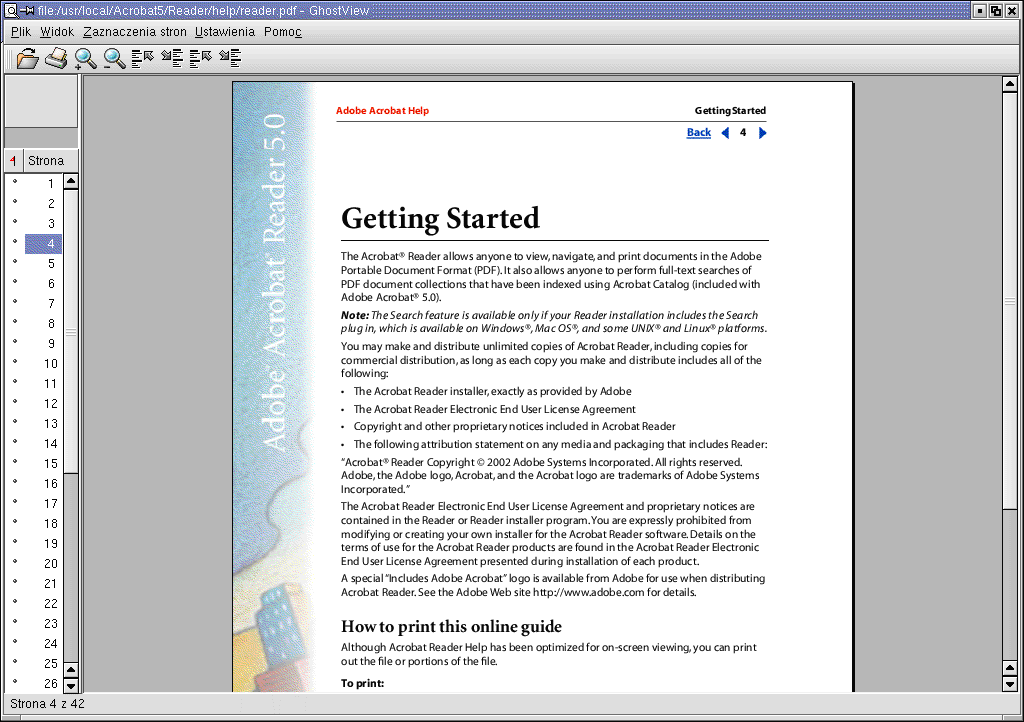Screen dimensions: 1024x722
Task: Open the Plik menu
Action: point(21,31)
